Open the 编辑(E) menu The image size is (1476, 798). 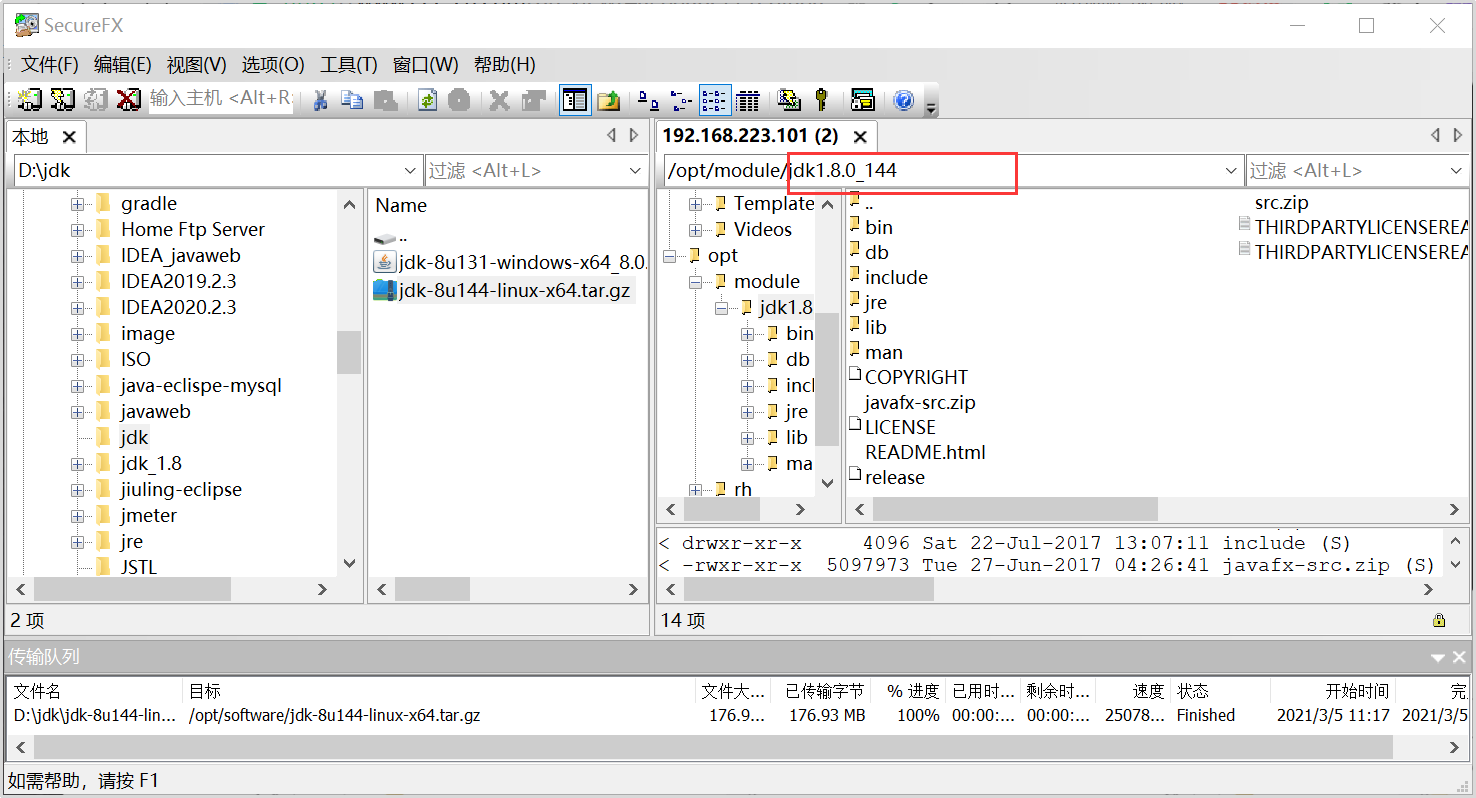point(123,65)
